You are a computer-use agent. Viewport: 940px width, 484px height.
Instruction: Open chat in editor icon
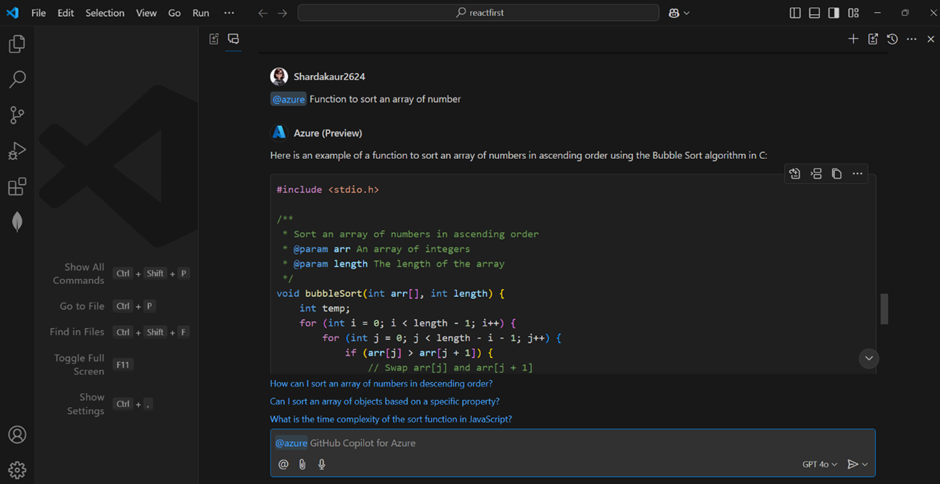coord(873,39)
